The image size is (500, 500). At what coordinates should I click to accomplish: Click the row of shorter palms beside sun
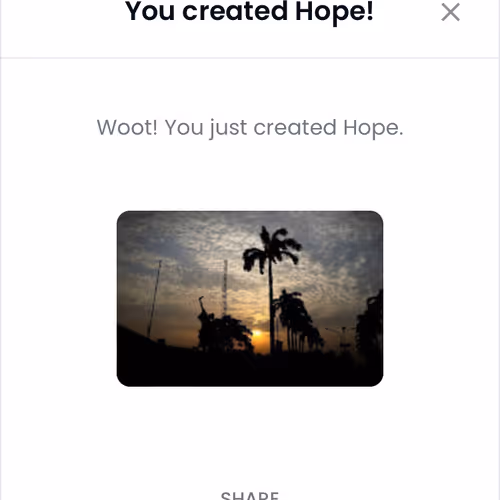click(298, 322)
